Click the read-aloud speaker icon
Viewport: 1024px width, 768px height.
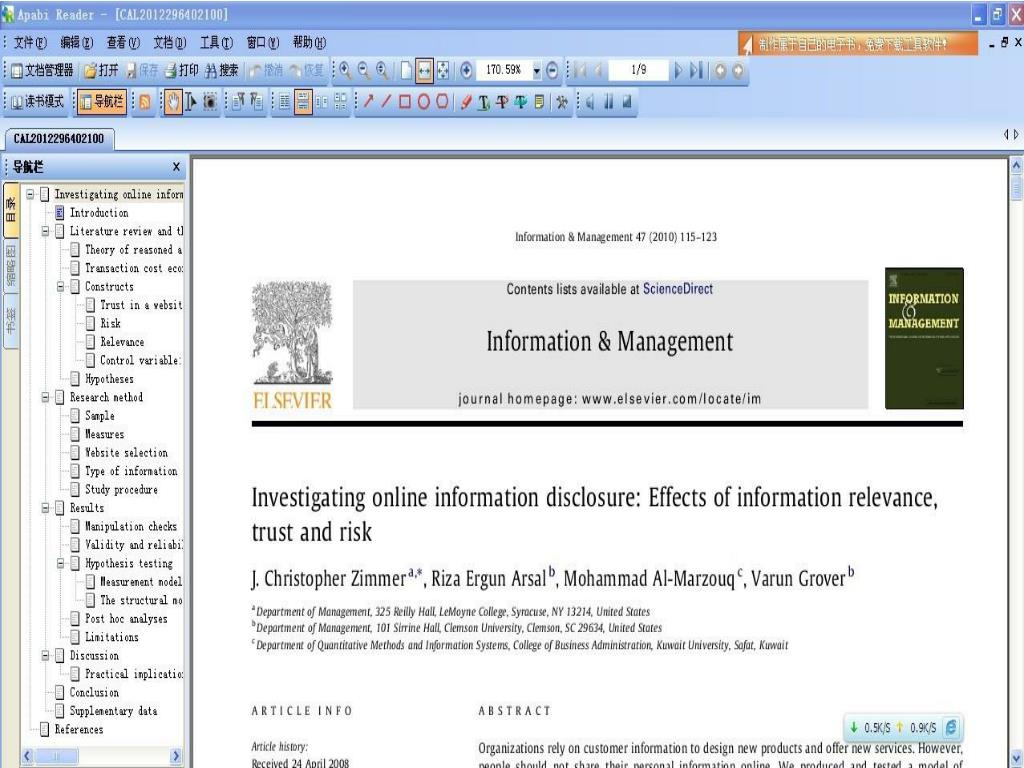pyautogui.click(x=590, y=102)
